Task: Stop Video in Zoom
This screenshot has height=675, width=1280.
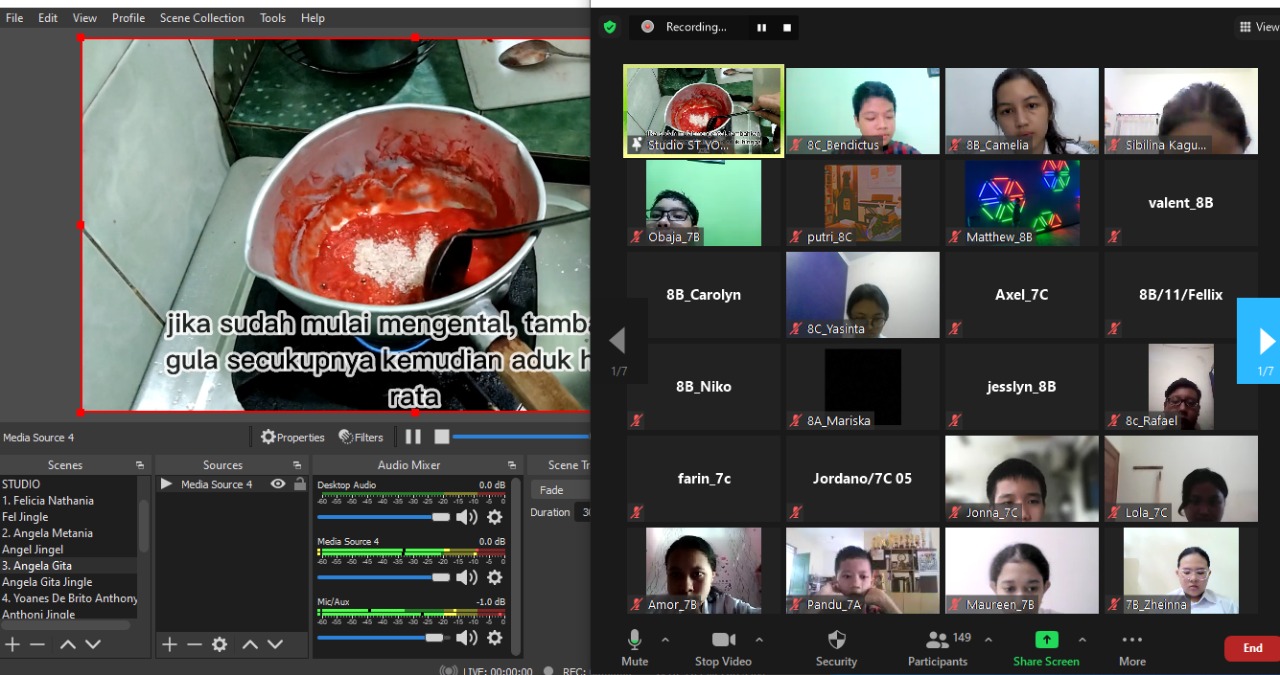Action: click(x=723, y=648)
